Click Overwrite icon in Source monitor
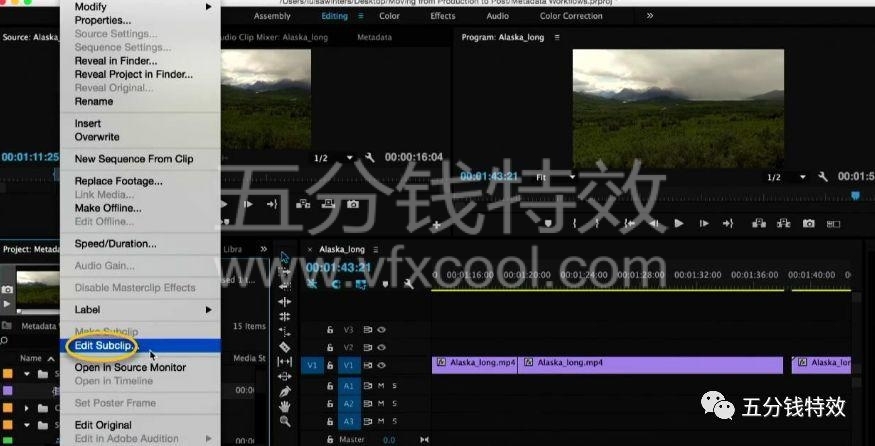Screen dimensions: 875x446 click(x=328, y=204)
